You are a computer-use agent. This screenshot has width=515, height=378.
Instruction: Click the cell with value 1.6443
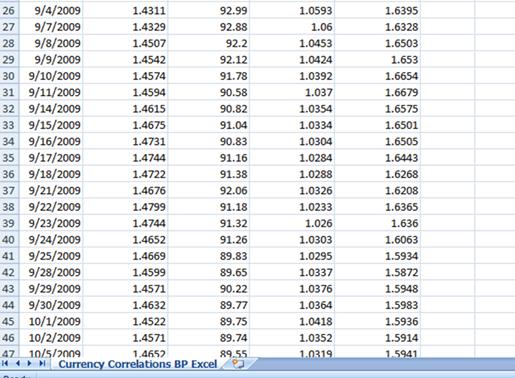pyautogui.click(x=378, y=157)
